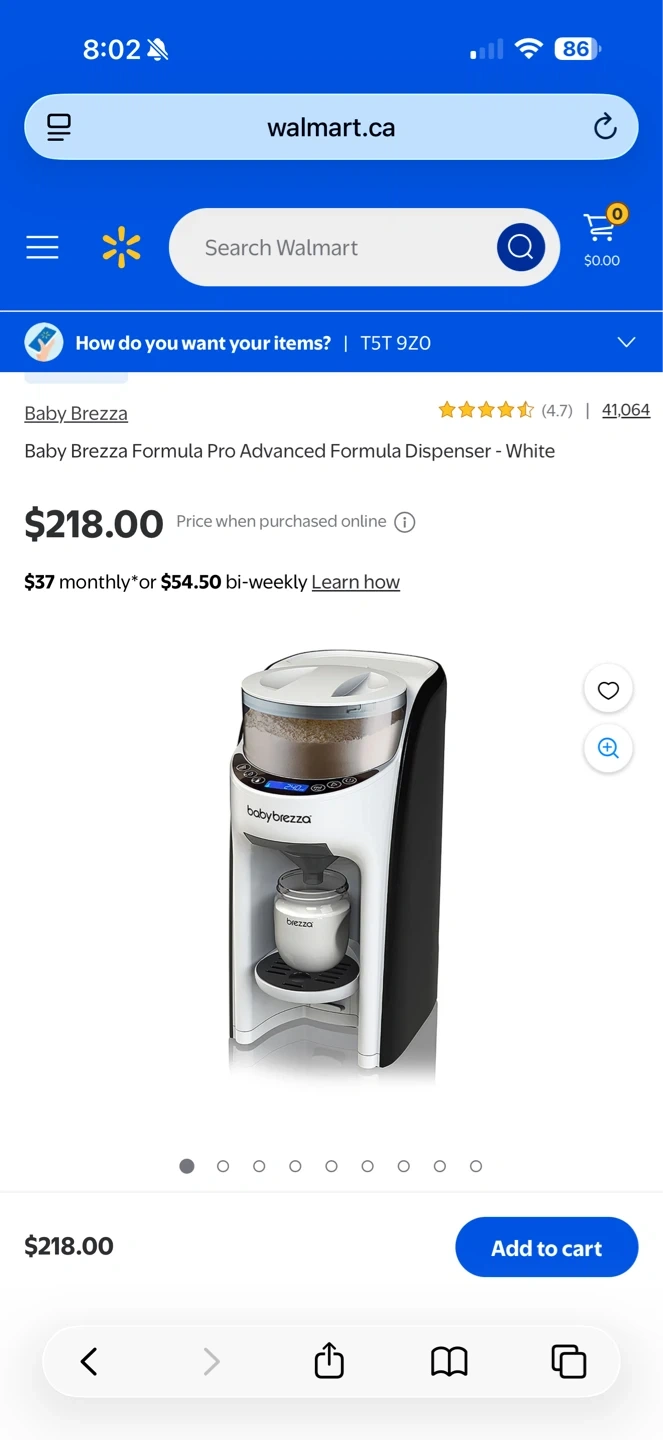Reload page with the refresh icon
This screenshot has height=1440, width=663.
(605, 127)
